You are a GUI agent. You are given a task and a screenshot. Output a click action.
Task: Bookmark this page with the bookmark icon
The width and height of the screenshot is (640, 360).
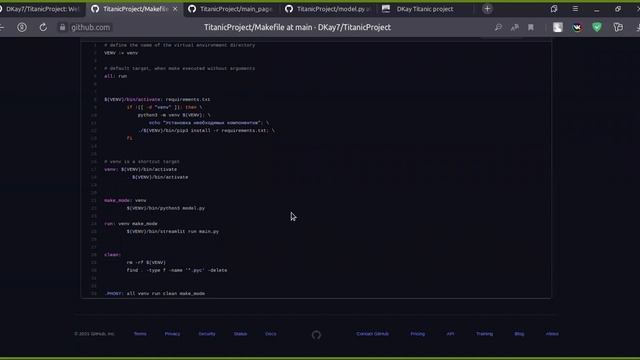(x=531, y=27)
